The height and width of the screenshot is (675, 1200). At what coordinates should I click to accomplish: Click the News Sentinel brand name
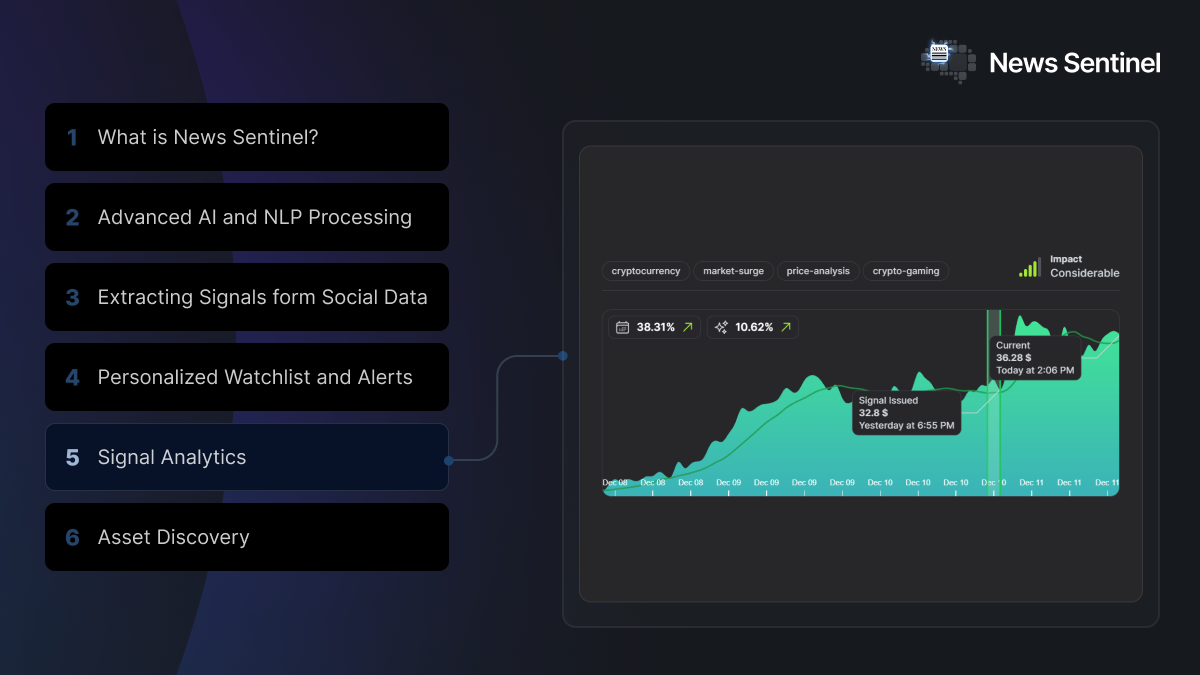[1075, 63]
